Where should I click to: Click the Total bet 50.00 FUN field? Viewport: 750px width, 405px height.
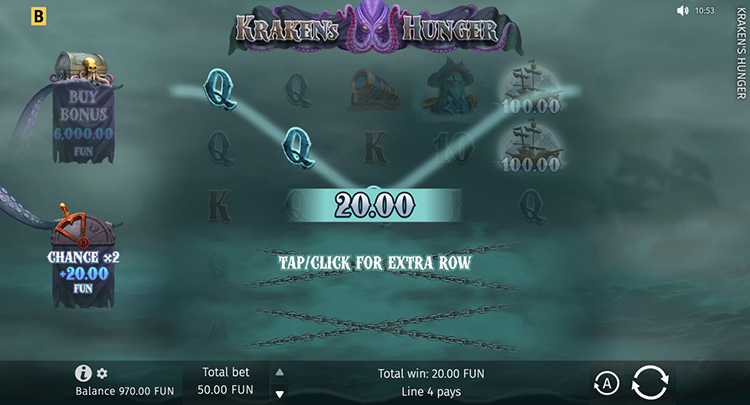coord(226,381)
